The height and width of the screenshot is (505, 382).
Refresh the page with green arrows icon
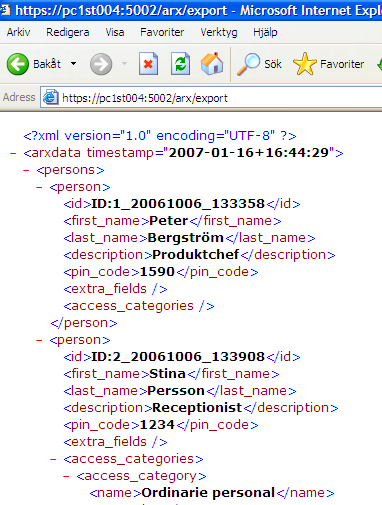click(180, 64)
